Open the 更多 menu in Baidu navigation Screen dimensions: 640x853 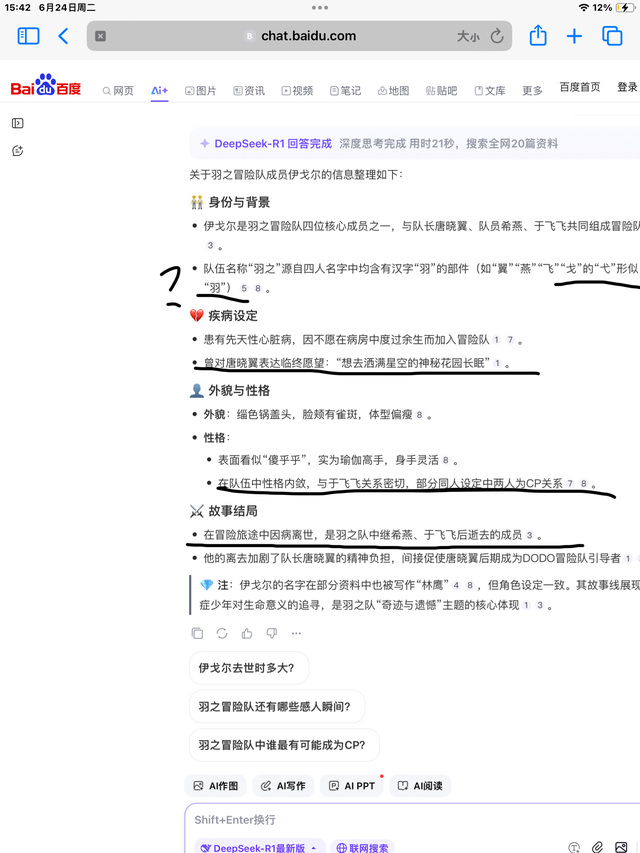pyautogui.click(x=532, y=91)
